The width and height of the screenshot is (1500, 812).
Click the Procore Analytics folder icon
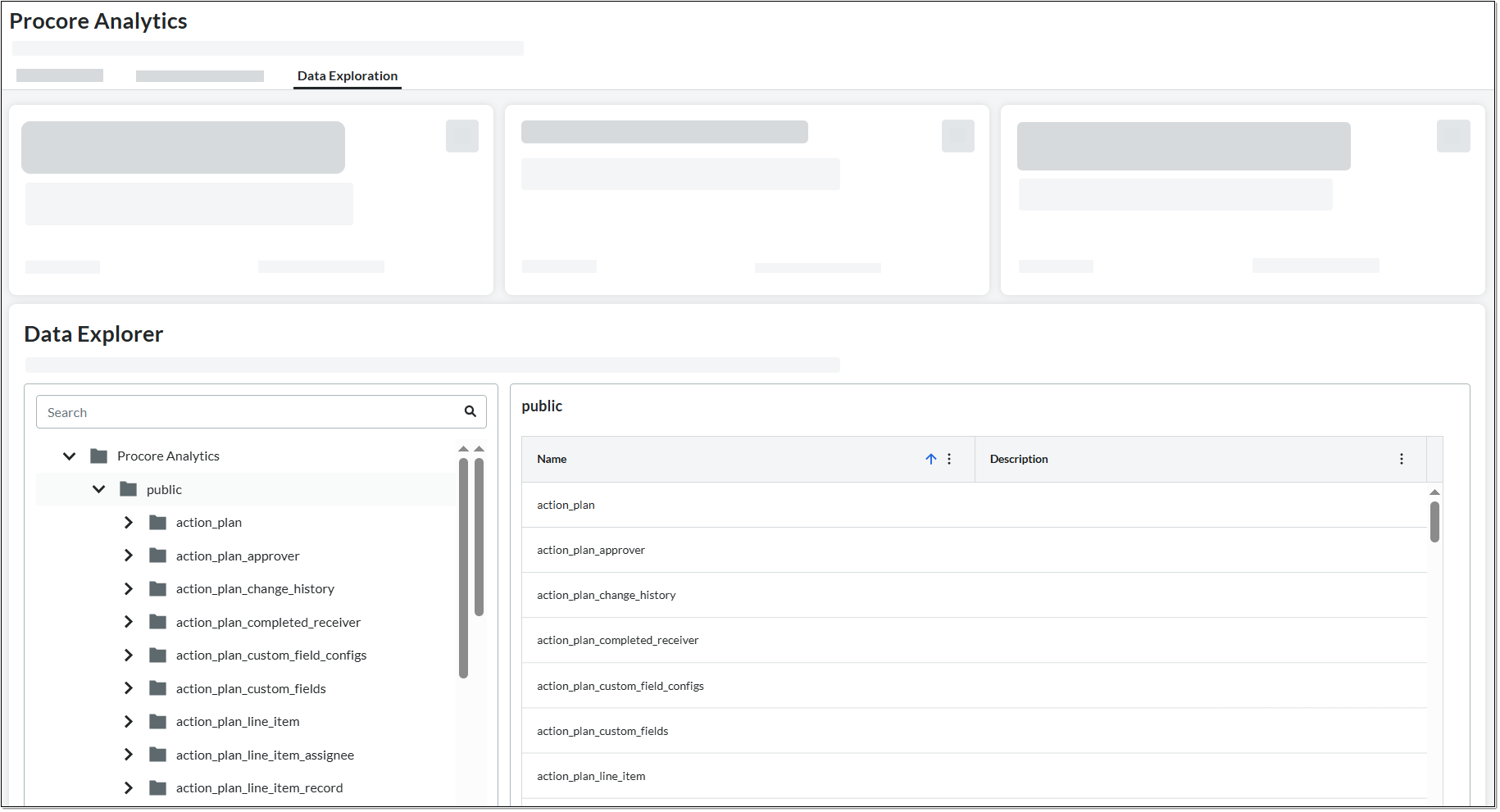99,456
